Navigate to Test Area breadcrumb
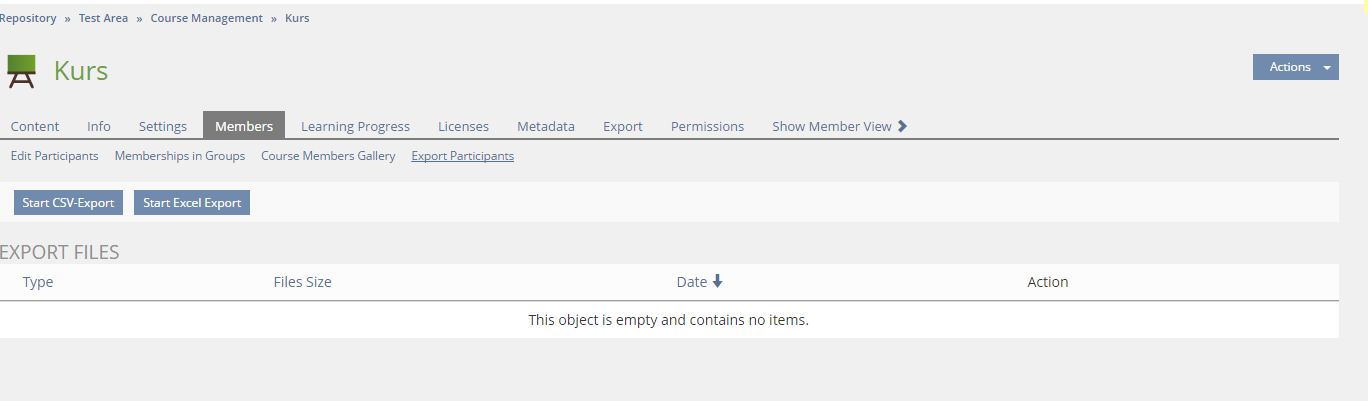 click(x=103, y=18)
